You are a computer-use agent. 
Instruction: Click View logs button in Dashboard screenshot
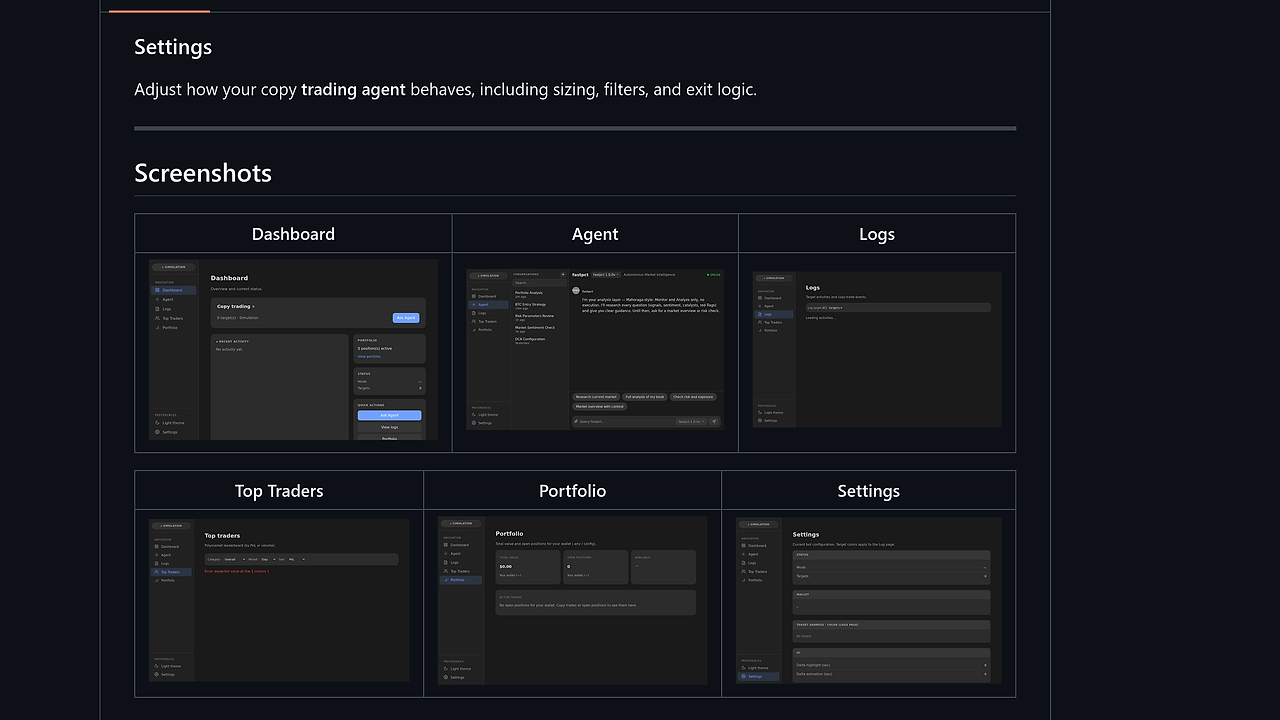pyautogui.click(x=390, y=427)
